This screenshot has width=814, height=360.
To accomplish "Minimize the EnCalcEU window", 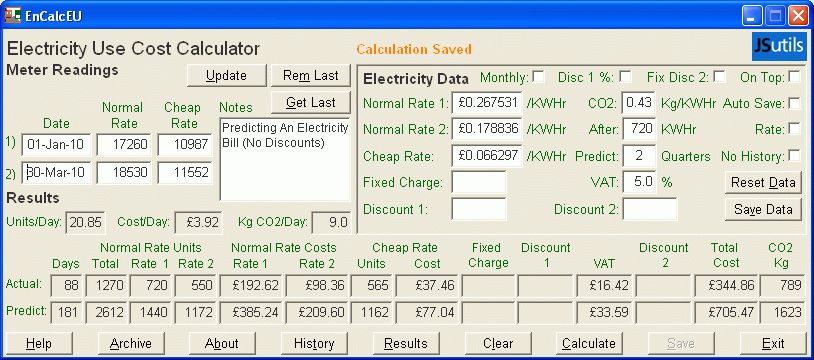I will pos(752,15).
